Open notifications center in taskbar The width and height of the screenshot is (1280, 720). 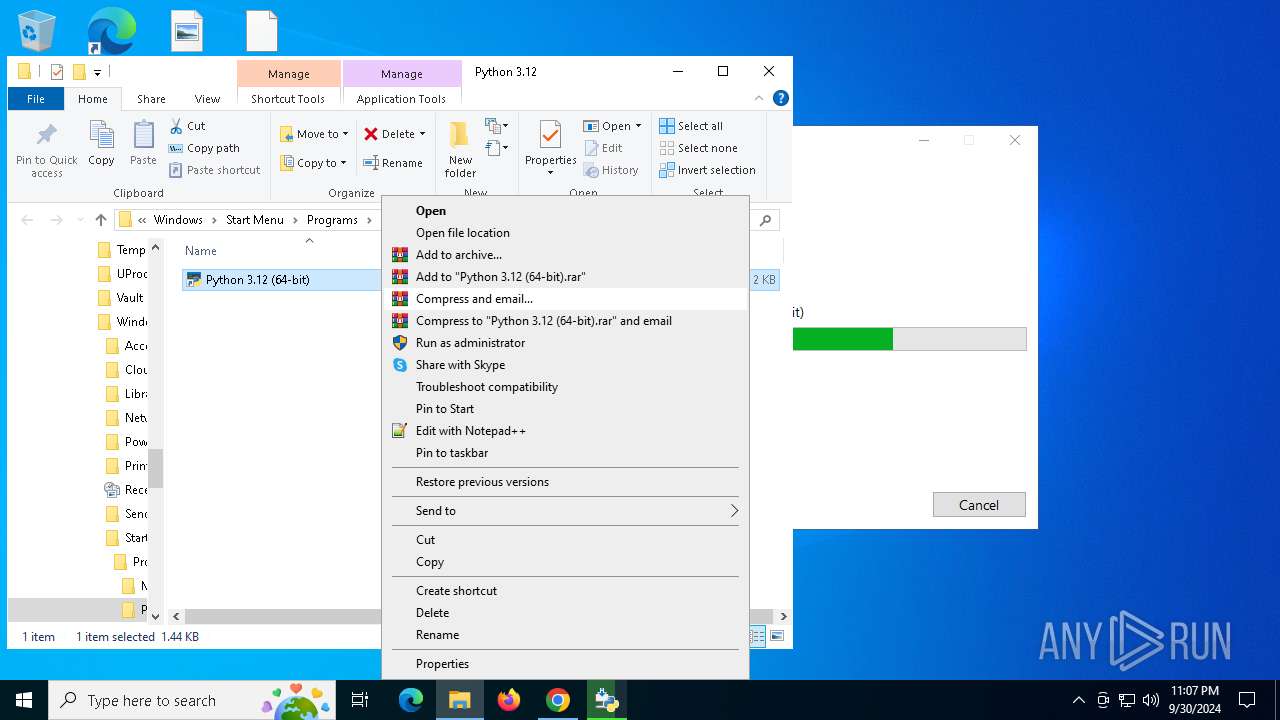coord(1247,700)
